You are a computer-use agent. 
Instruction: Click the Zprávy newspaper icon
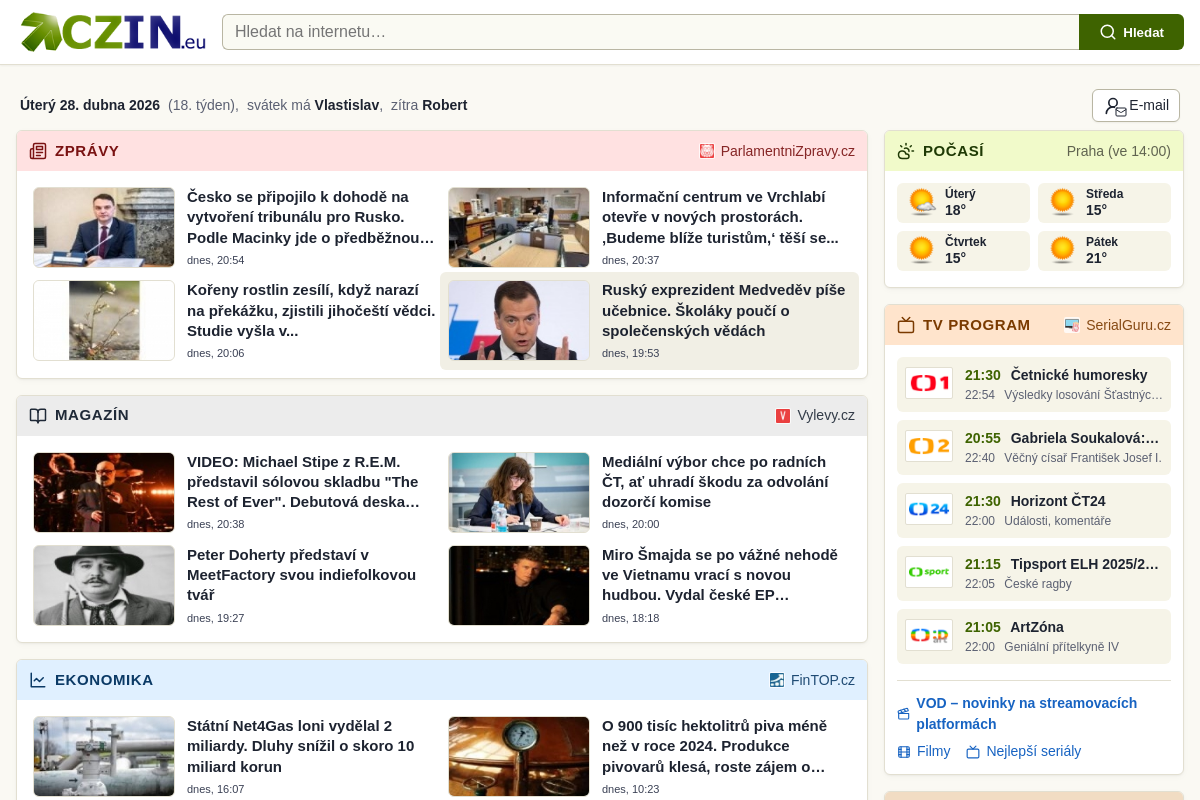pos(38,151)
